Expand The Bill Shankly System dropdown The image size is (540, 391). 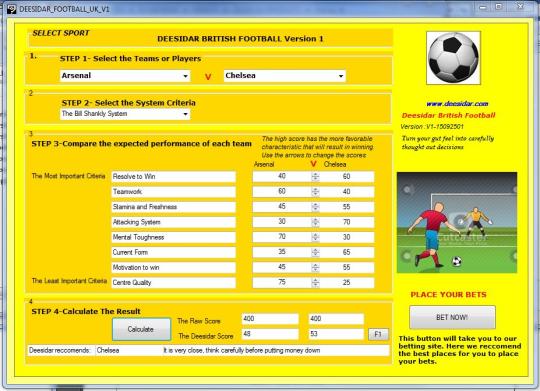[125, 114]
